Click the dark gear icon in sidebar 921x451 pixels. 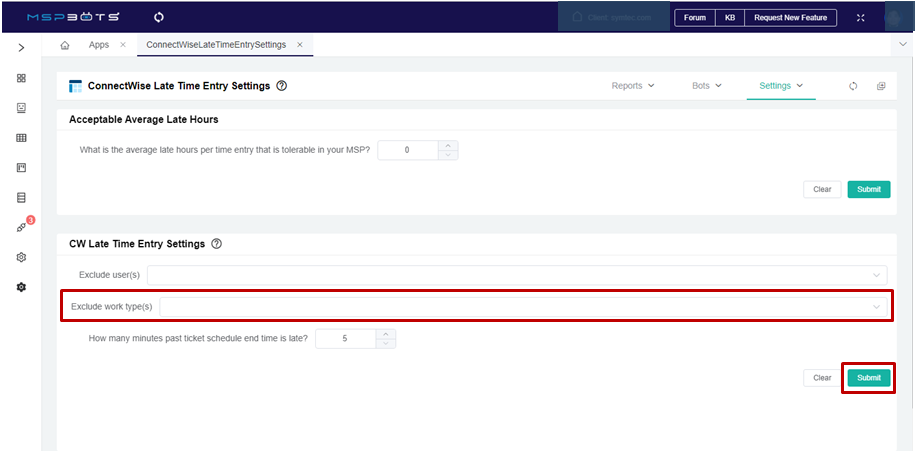[21, 287]
